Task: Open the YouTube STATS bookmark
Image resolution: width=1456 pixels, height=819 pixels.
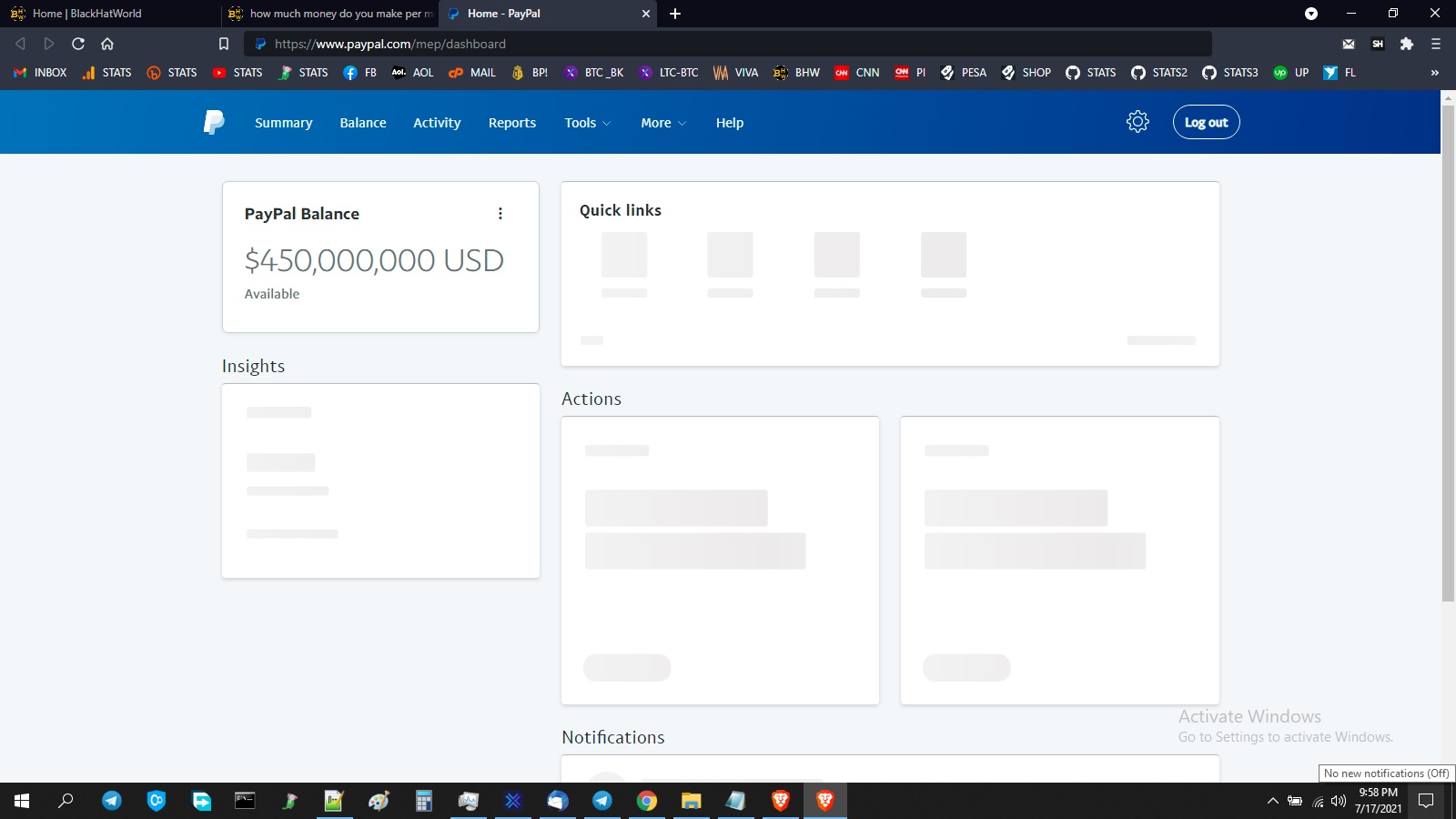Action: (238, 73)
